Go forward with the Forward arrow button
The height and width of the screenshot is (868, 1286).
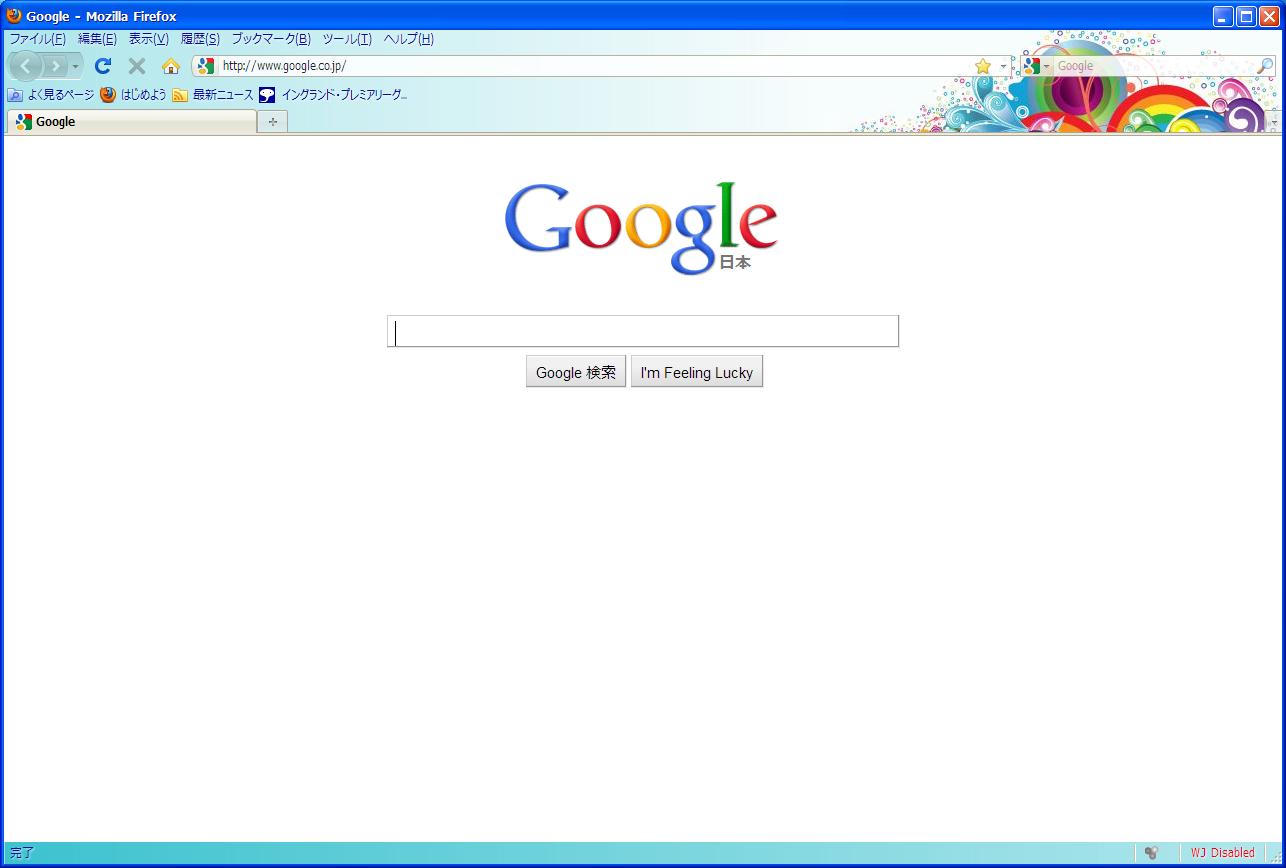56,66
